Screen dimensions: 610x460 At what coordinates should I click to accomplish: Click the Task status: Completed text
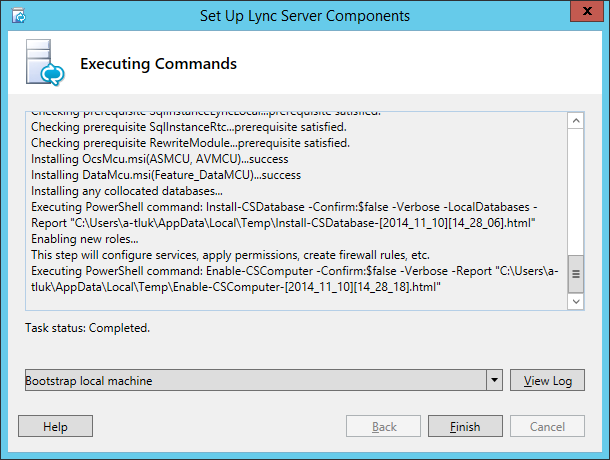[x=88, y=328]
